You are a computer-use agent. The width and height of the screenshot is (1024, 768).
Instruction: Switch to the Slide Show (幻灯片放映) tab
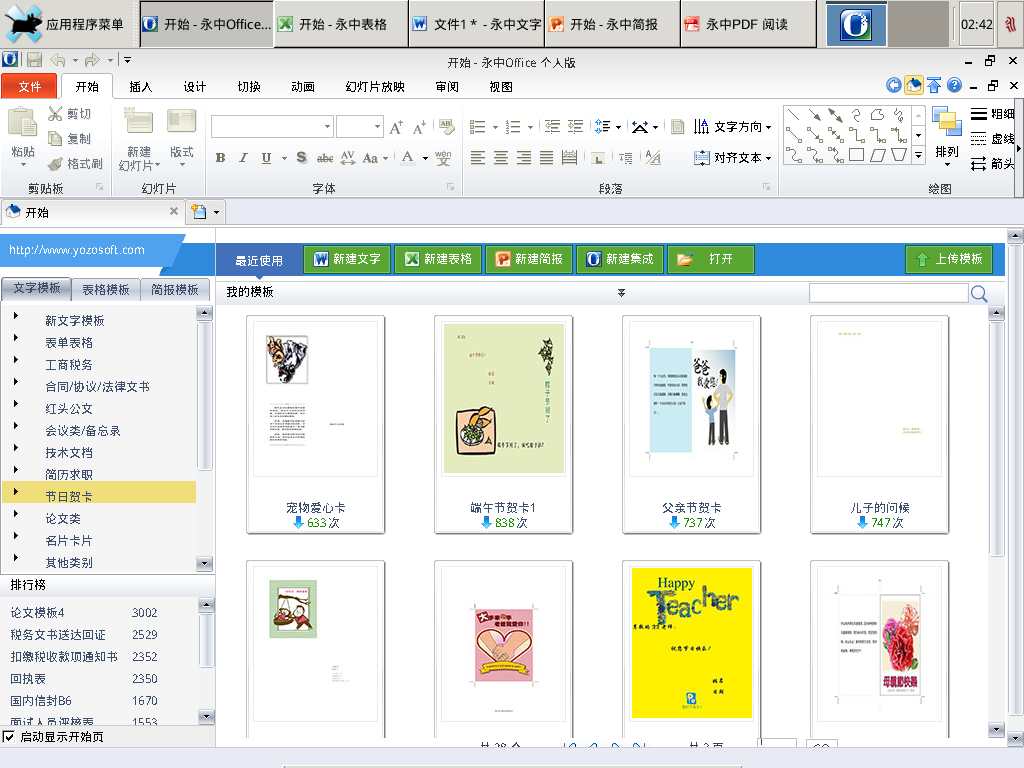tap(375, 86)
